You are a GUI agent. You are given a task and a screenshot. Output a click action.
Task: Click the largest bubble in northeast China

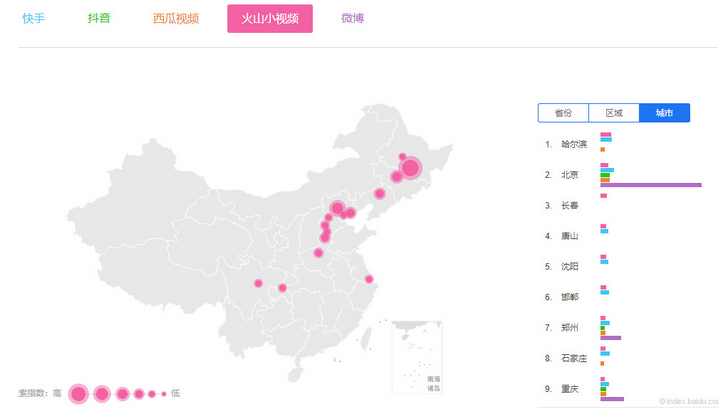[410, 168]
